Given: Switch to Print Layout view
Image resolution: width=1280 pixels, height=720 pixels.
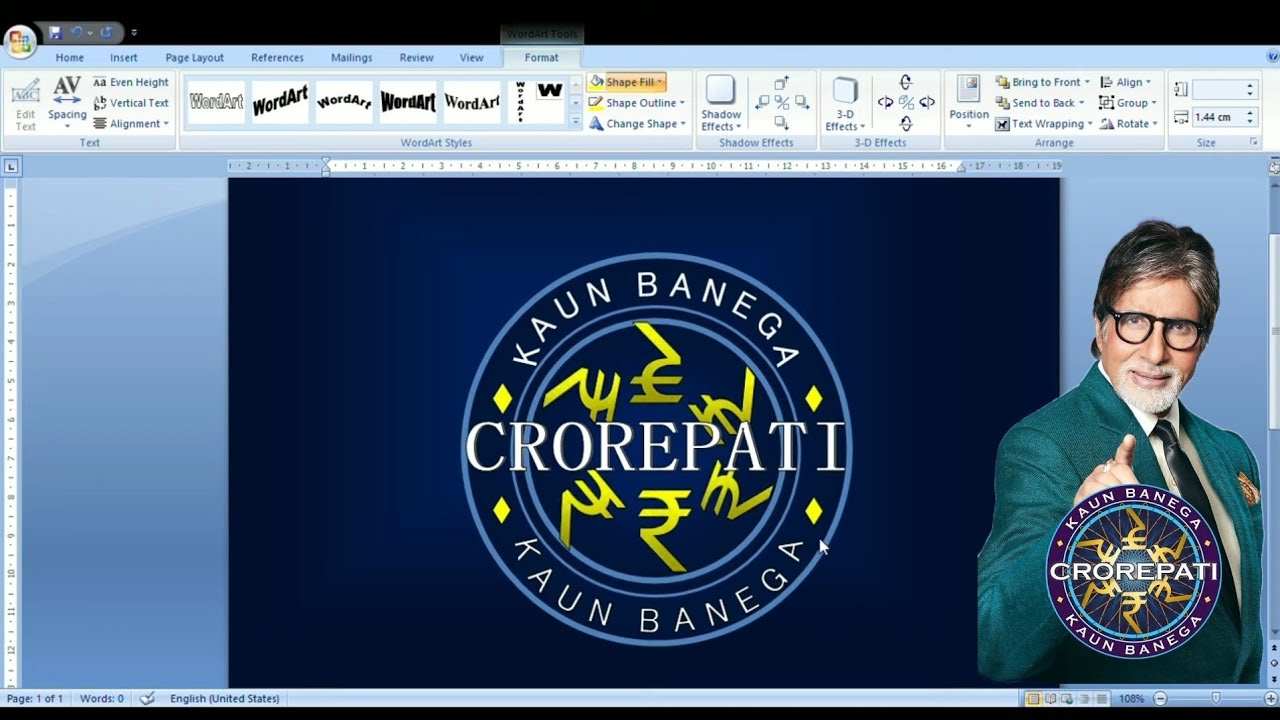Looking at the screenshot, I should 1033,698.
